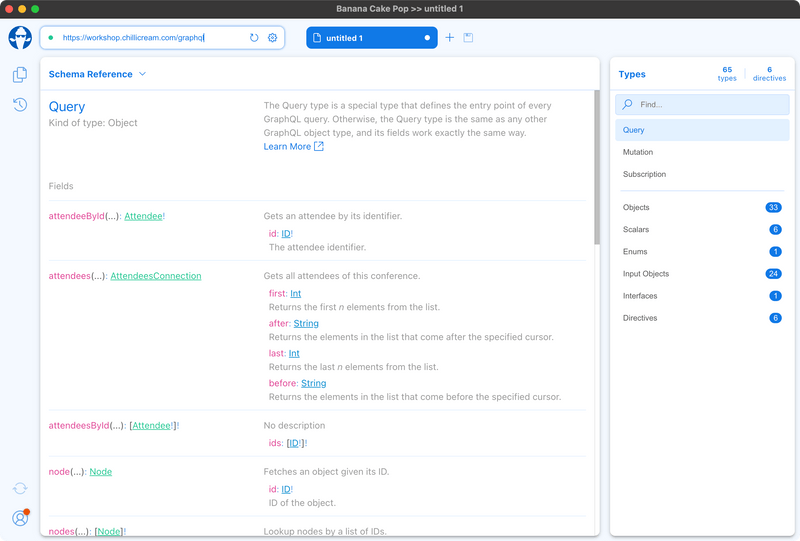Open the Node link in nodes return type
This screenshot has height=541, width=800.
click(x=109, y=531)
